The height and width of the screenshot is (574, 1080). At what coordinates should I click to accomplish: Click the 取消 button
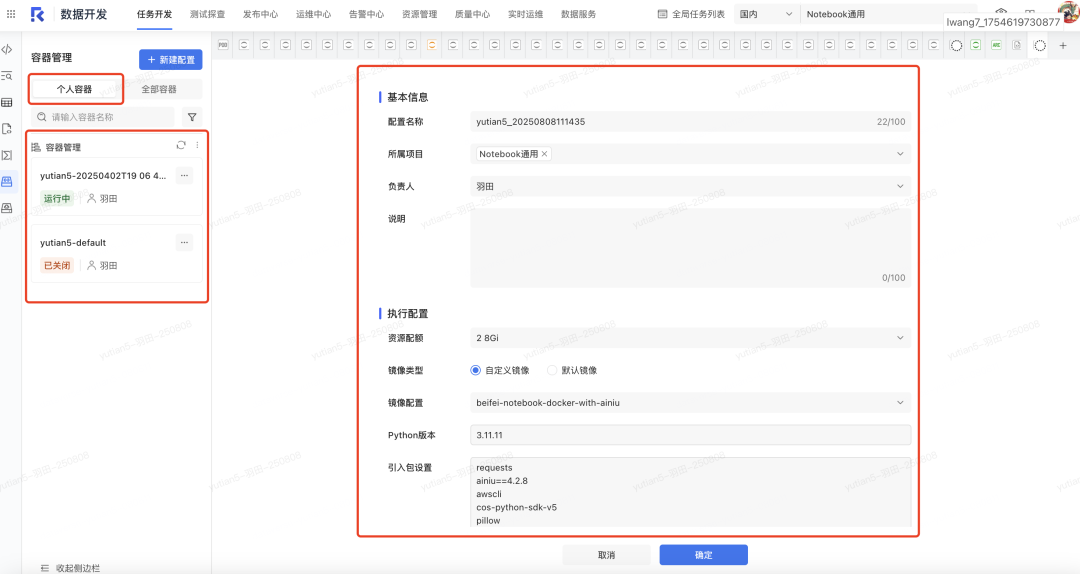606,555
